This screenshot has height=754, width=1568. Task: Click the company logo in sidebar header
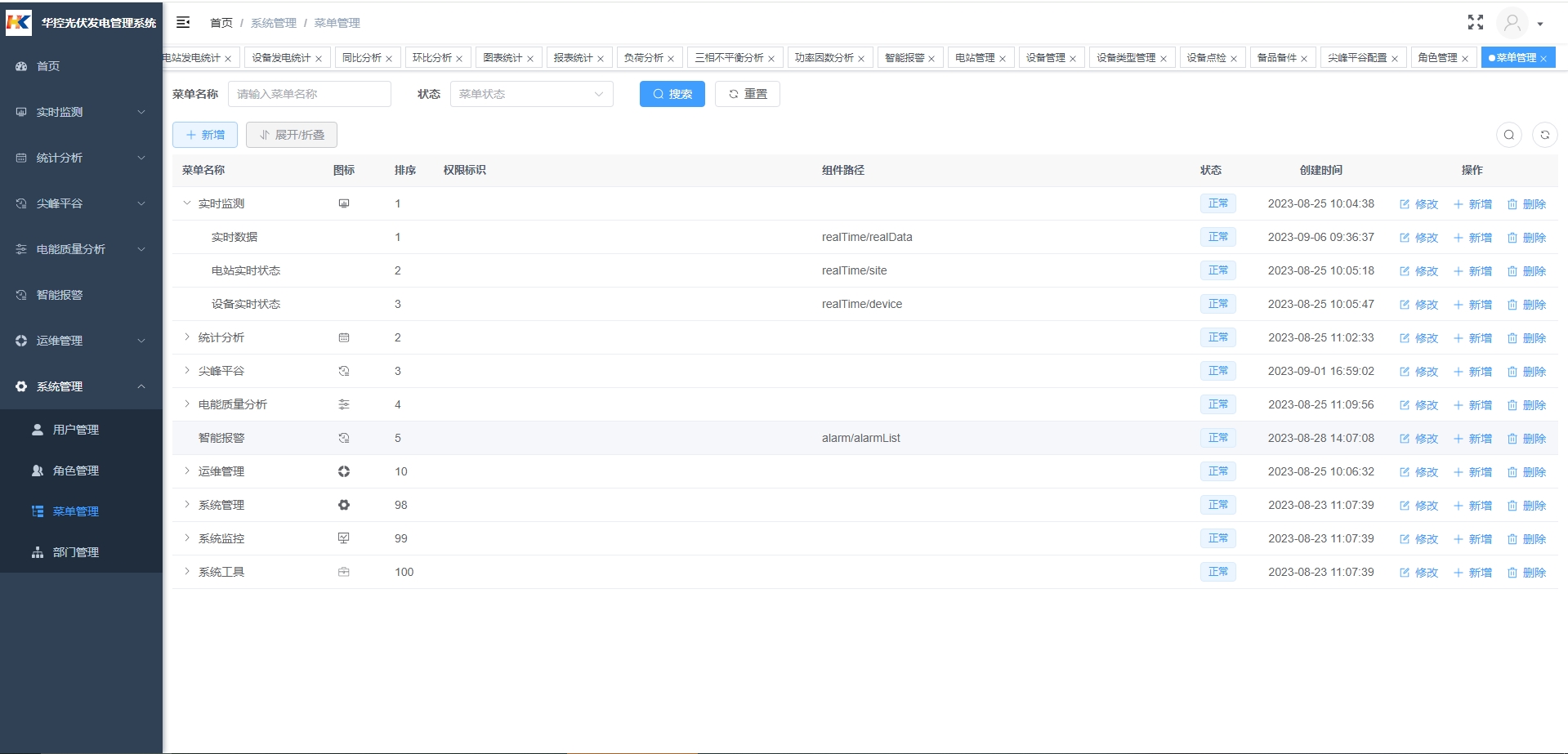19,22
